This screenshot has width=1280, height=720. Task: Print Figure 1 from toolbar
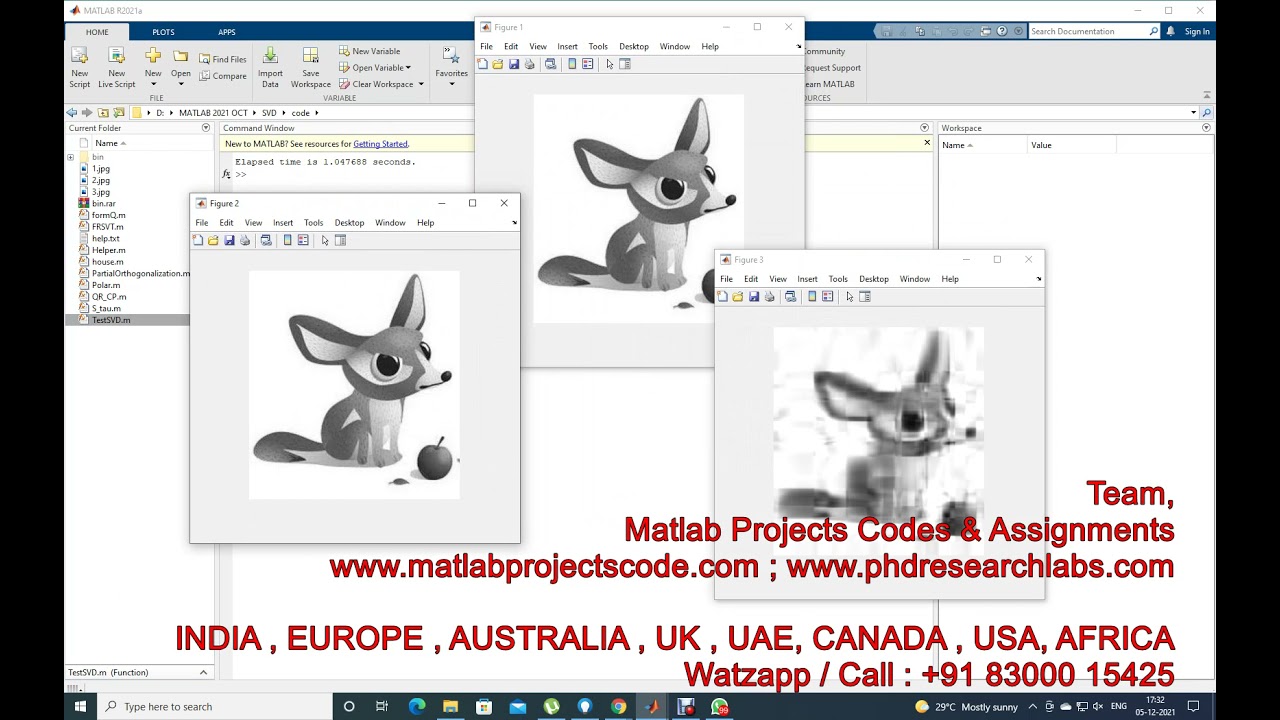530,64
